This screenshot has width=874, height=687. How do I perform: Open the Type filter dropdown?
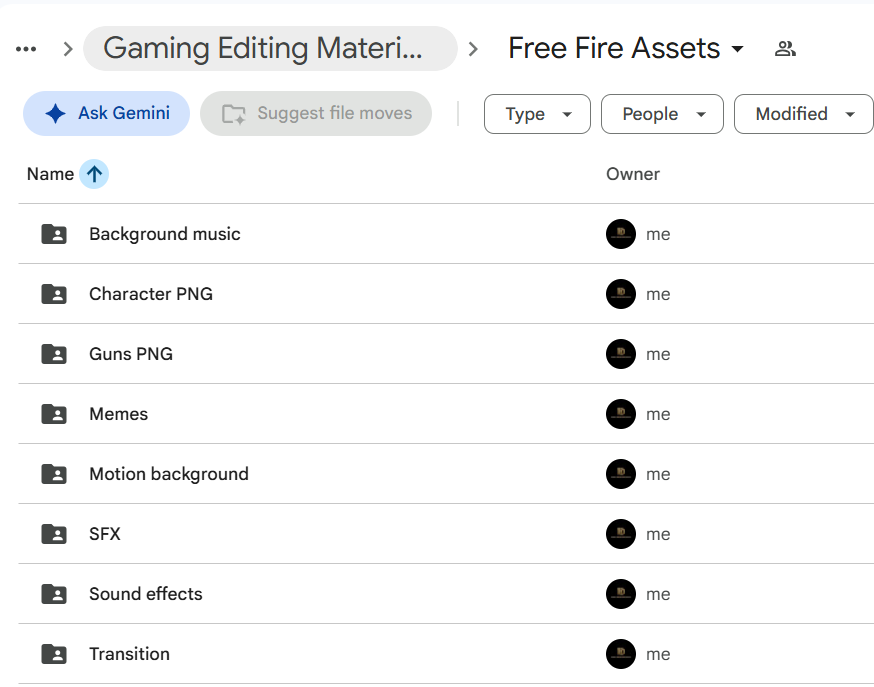[537, 114]
